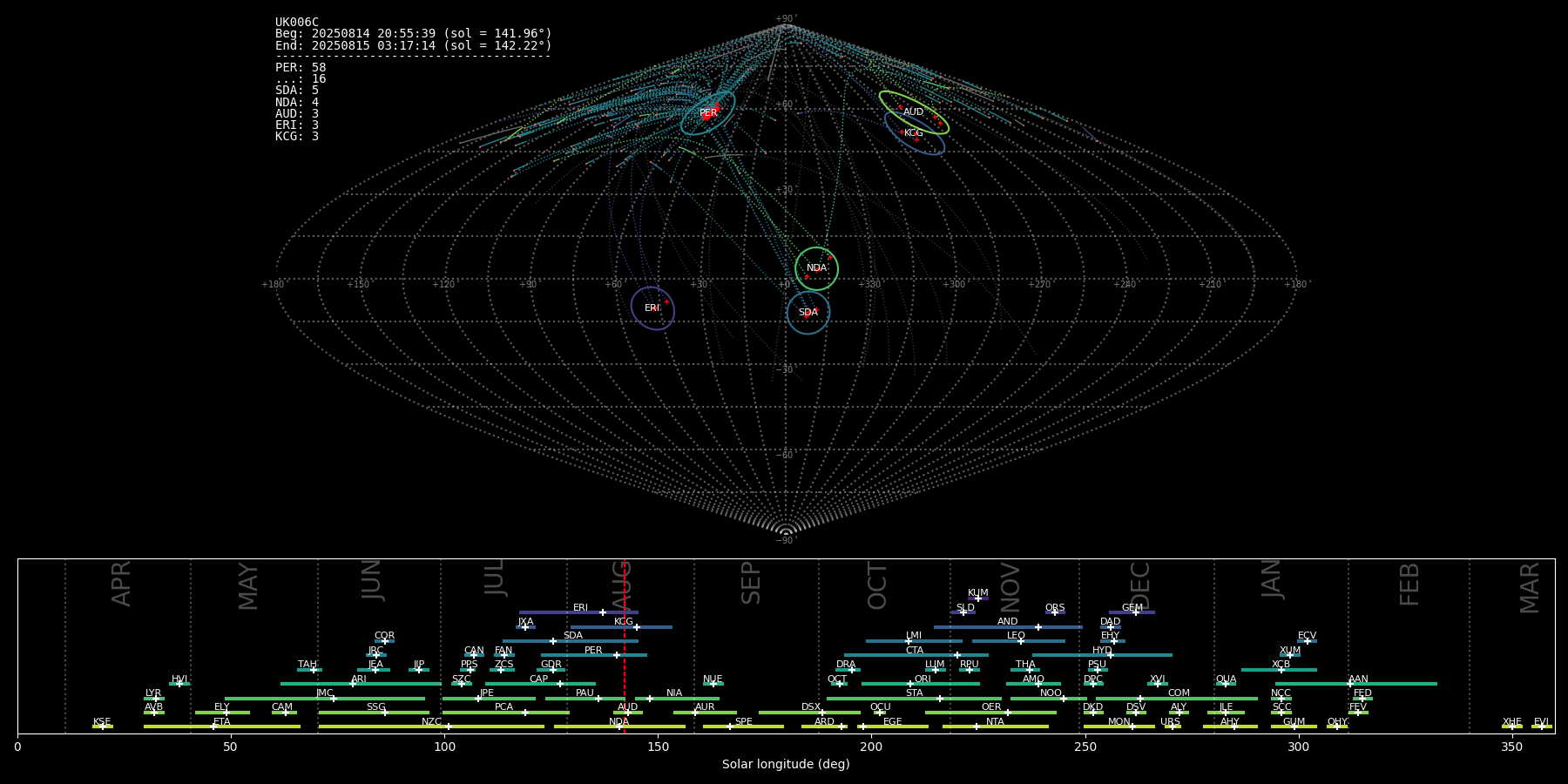Screen dimensions: 1568x784
Task: Click the NDA radiant circle on sky map
Action: click(x=816, y=268)
